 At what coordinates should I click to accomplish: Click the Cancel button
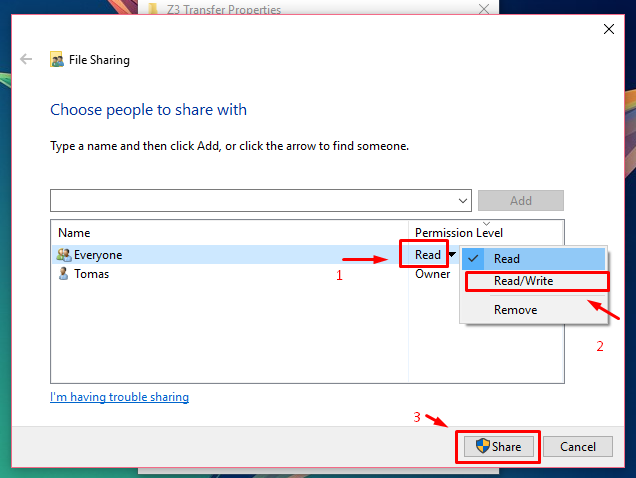(578, 446)
